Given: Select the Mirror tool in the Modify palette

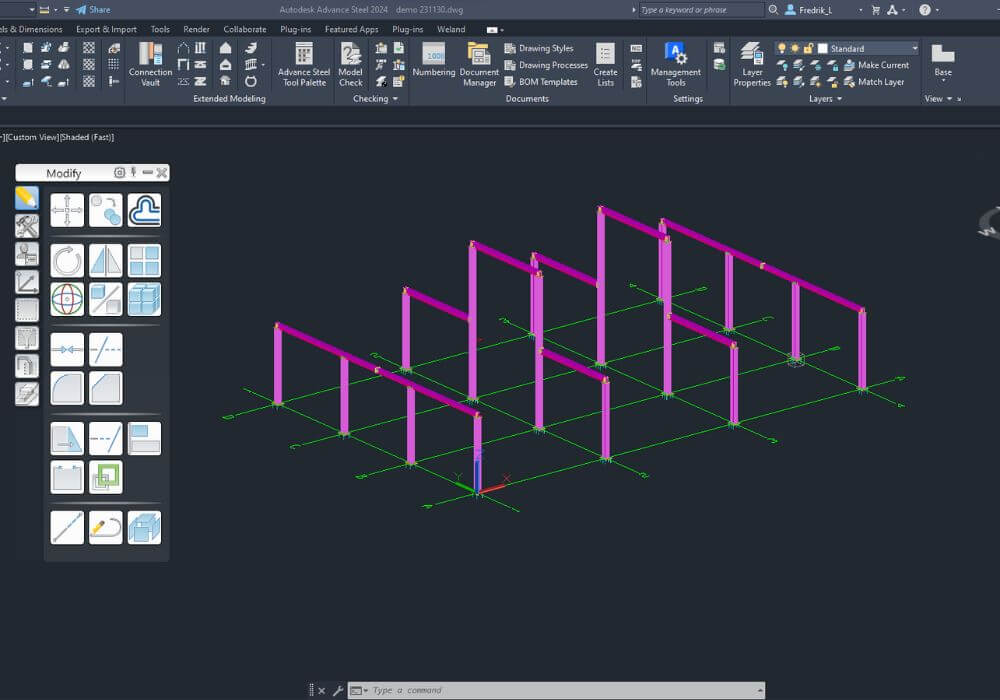Looking at the screenshot, I should [105, 259].
